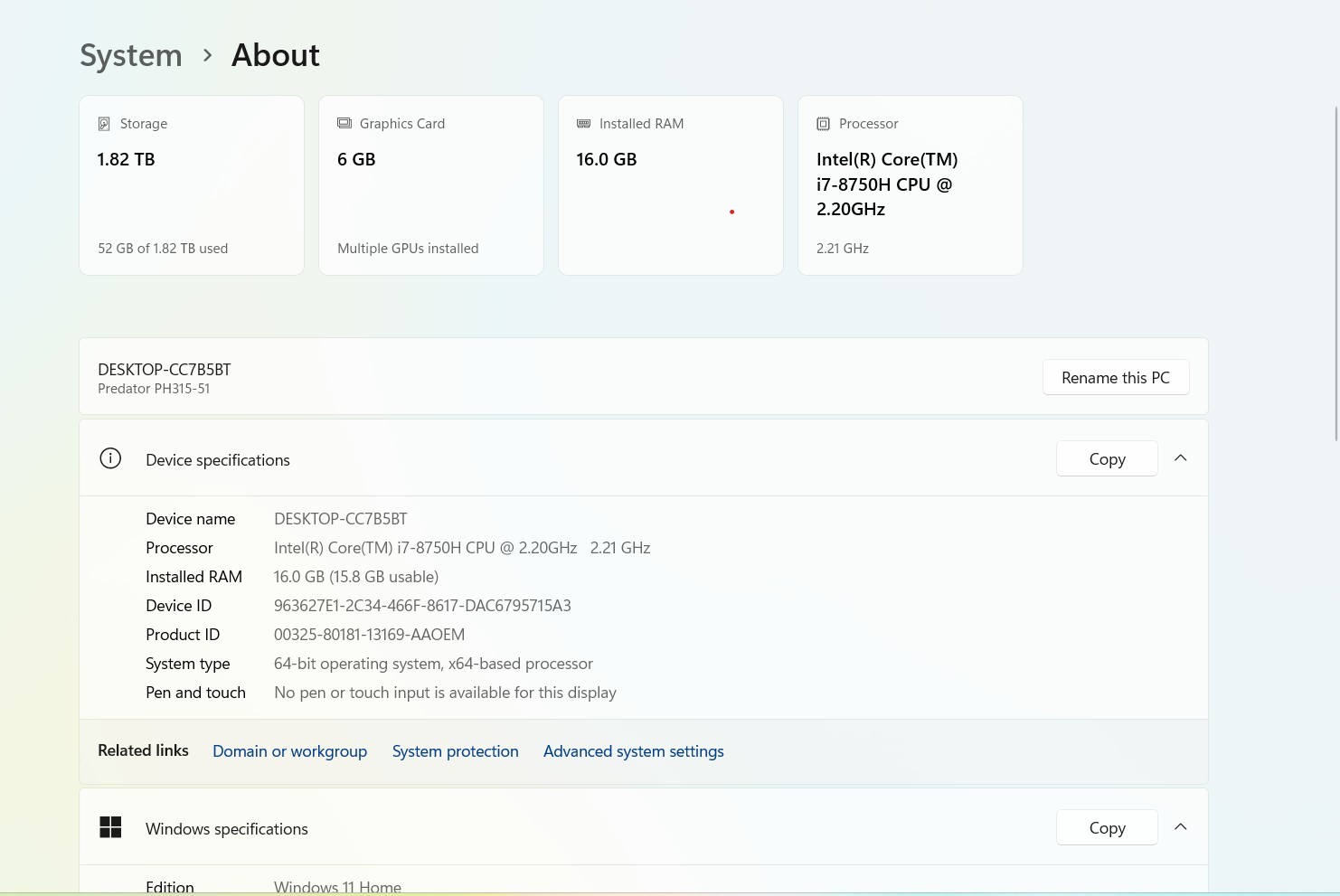Open the Graphics Card 6 GB card
This screenshot has height=896, width=1340.
click(x=431, y=185)
